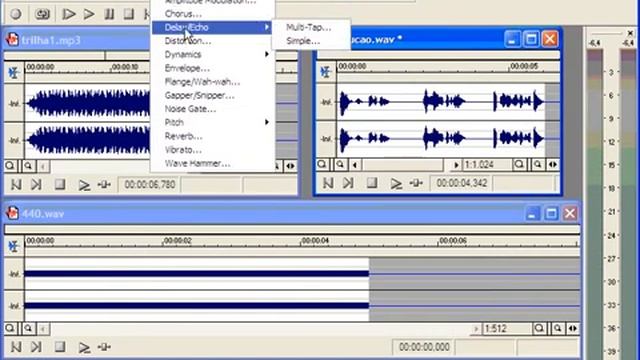Click second level zoom magnifier in locucao.wav

tap(340, 164)
